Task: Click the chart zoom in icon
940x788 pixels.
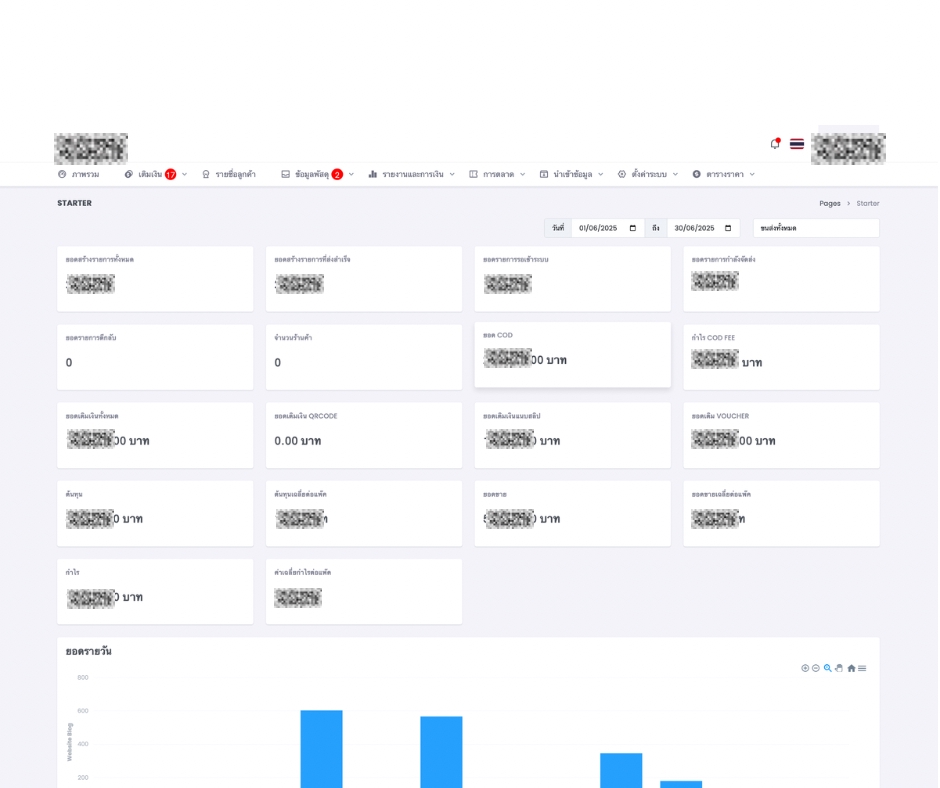Action: 805,668
